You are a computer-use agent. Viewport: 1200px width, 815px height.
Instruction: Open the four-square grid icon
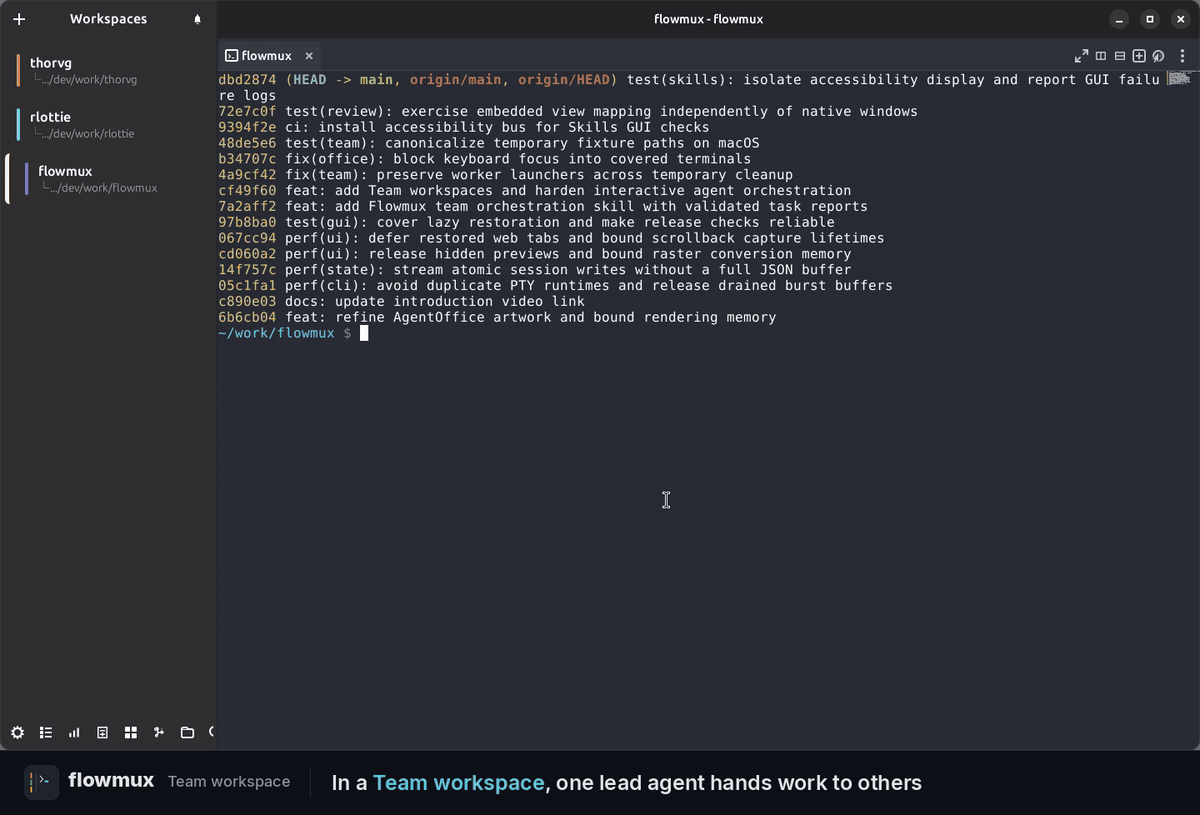[x=131, y=733]
